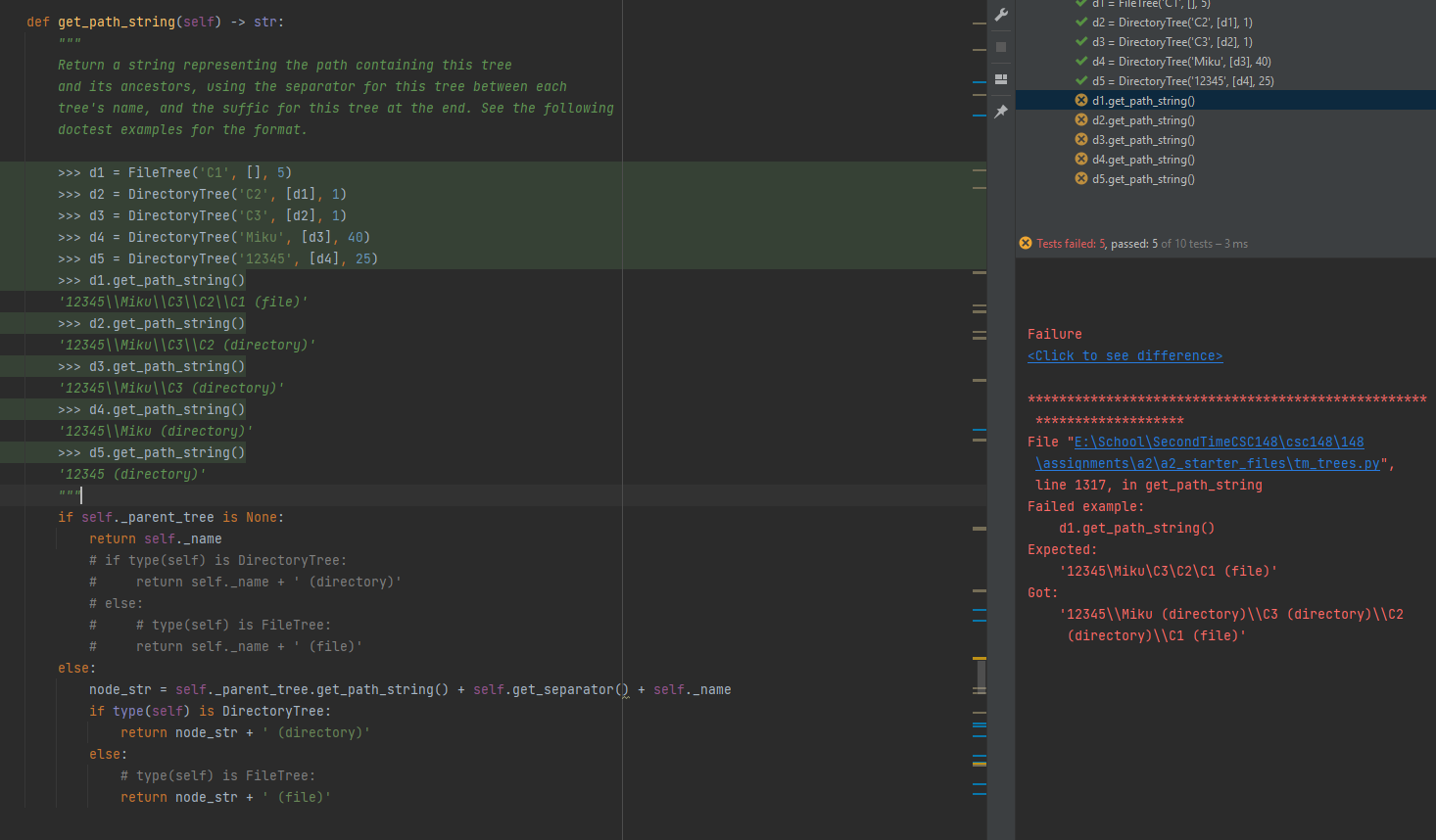
Task: Click the failed X icon beside d5.get_path_string()
Action: [x=1079, y=178]
